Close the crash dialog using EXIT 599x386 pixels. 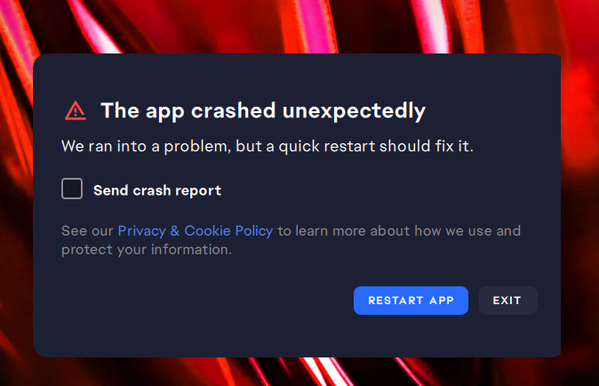(508, 300)
